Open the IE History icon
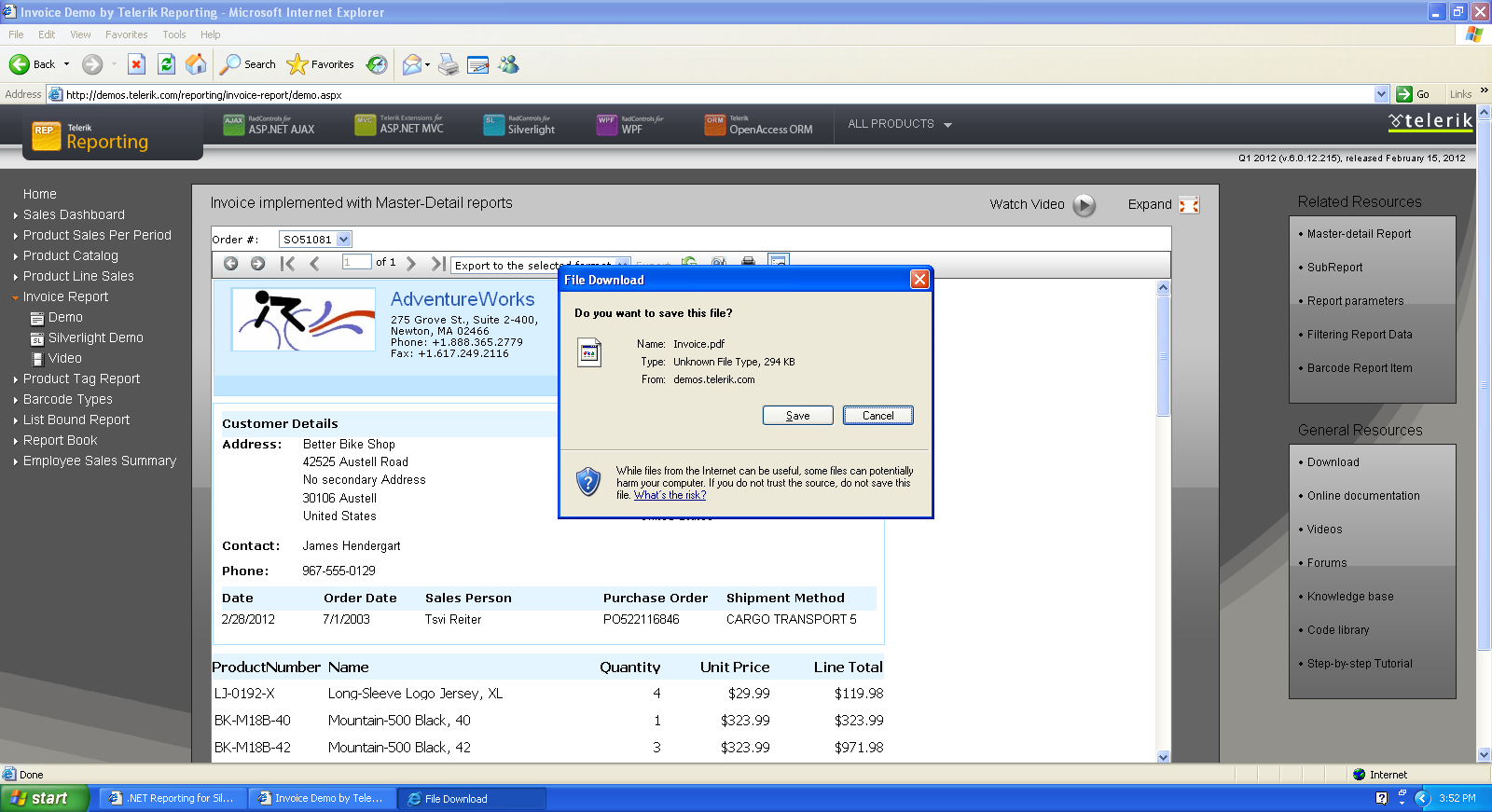This screenshot has height=812, width=1492. click(x=377, y=64)
